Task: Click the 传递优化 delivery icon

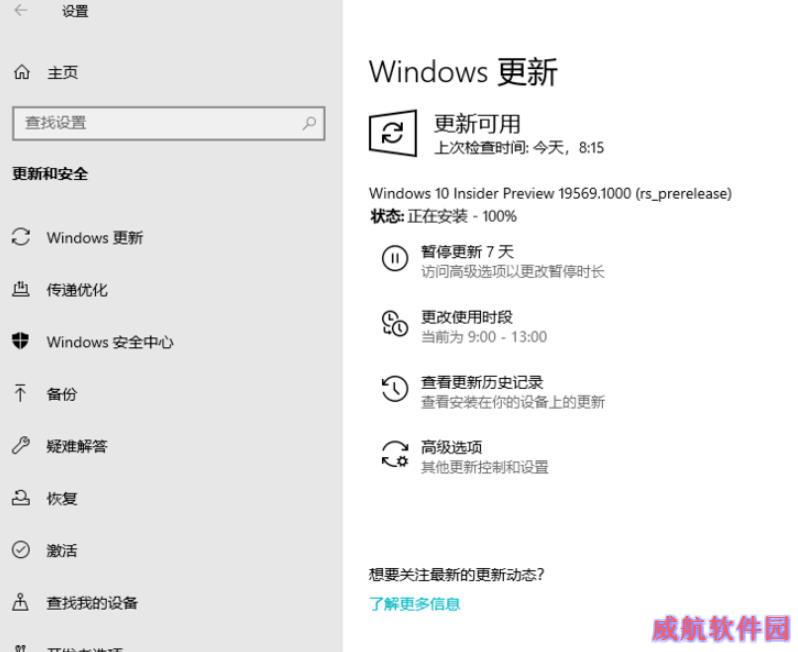Action: tap(20, 289)
